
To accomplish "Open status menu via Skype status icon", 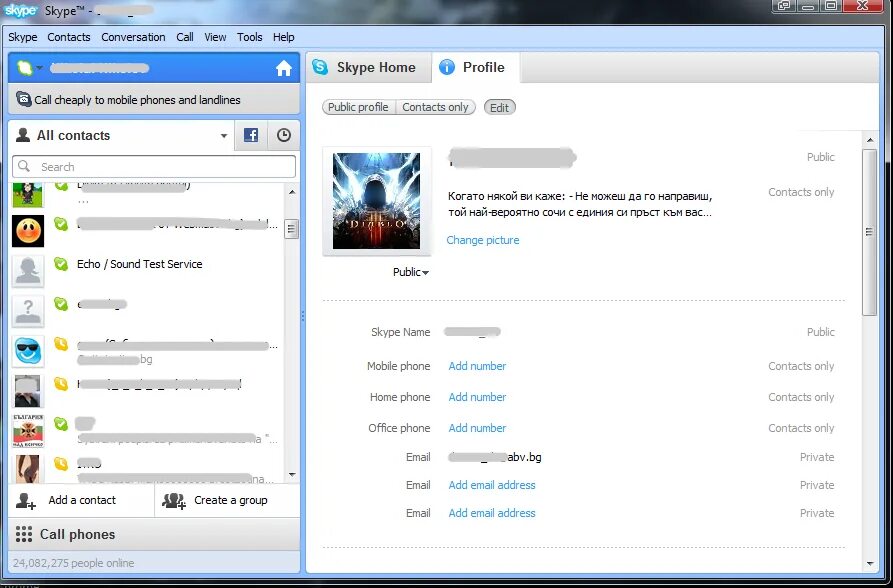I will point(25,68).
